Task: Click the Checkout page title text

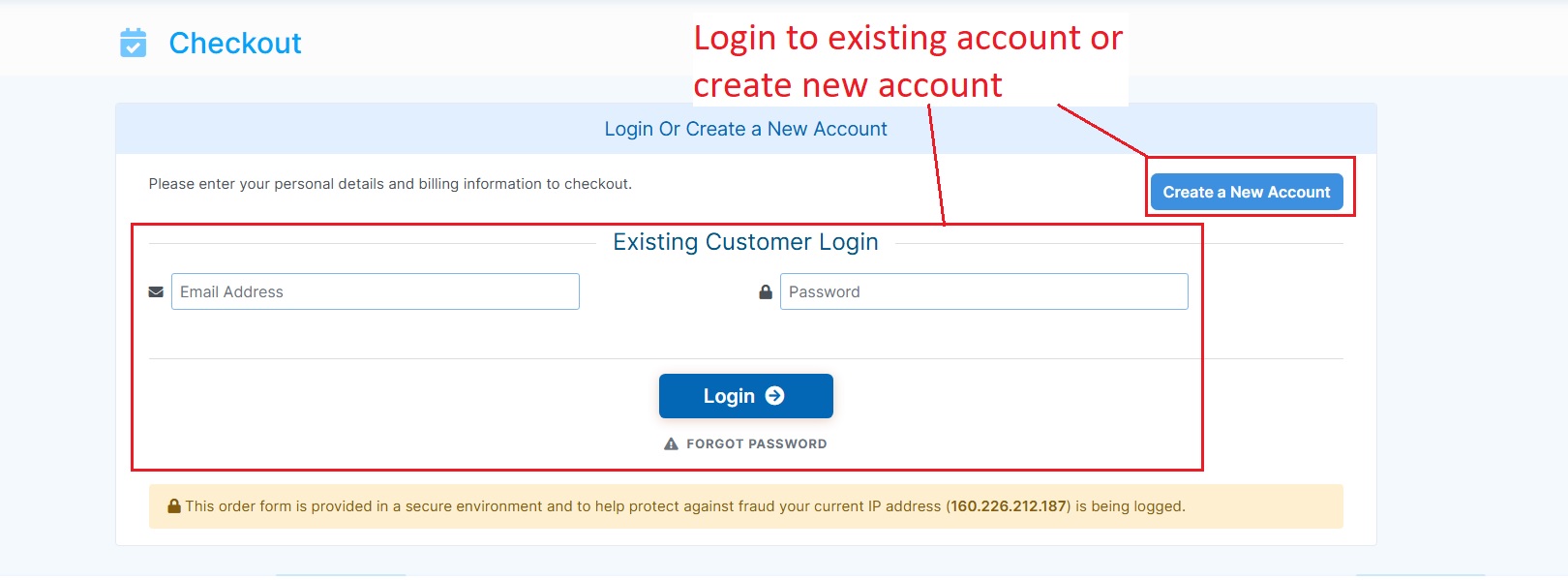Action: coord(235,43)
